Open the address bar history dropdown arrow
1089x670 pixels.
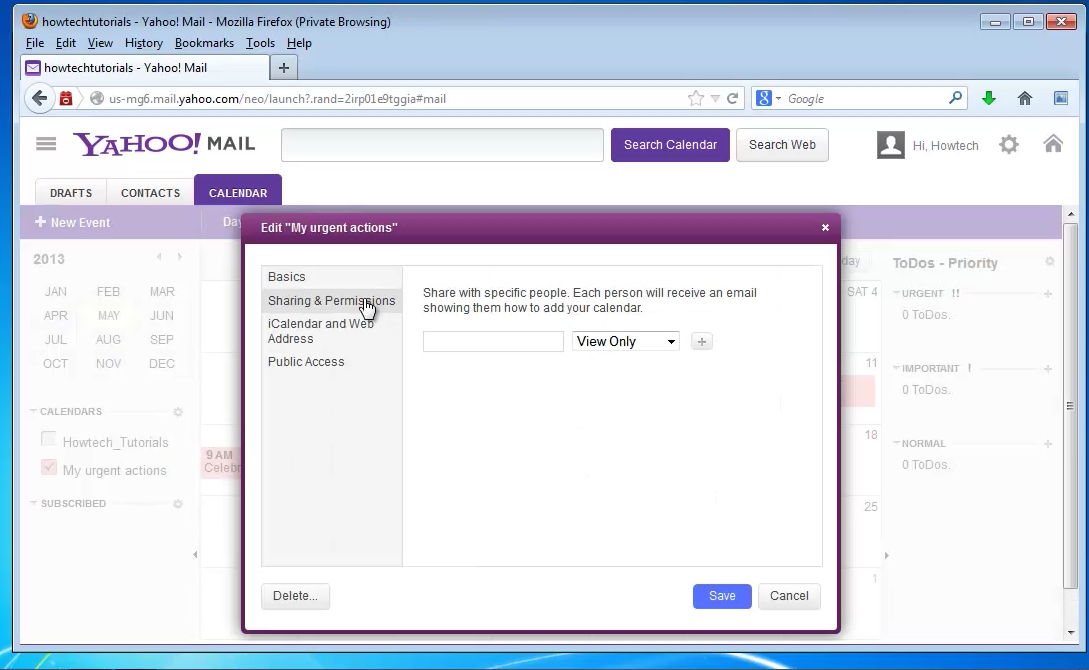click(x=715, y=99)
